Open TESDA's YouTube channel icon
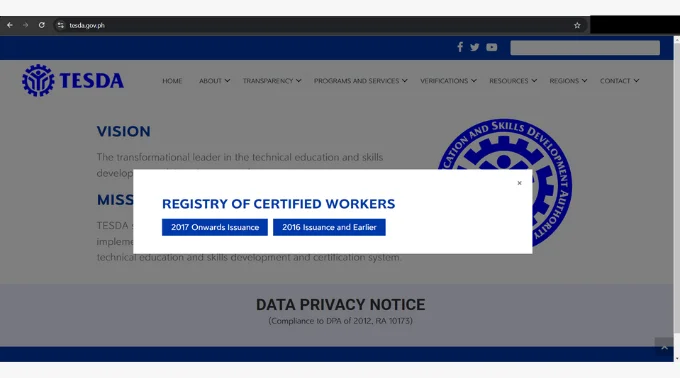 coord(491,47)
